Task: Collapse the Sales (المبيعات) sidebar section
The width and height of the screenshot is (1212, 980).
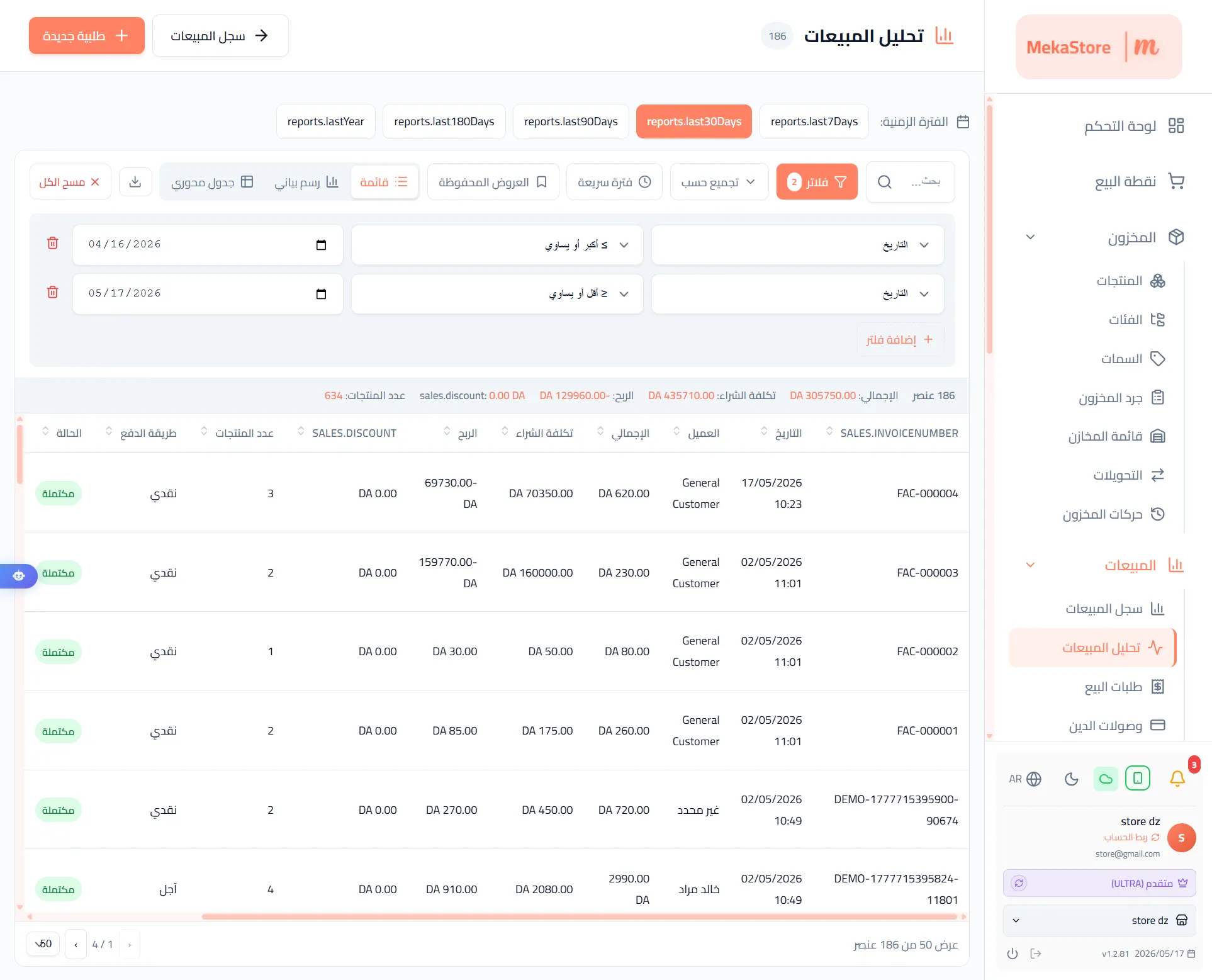Action: pos(1030,565)
